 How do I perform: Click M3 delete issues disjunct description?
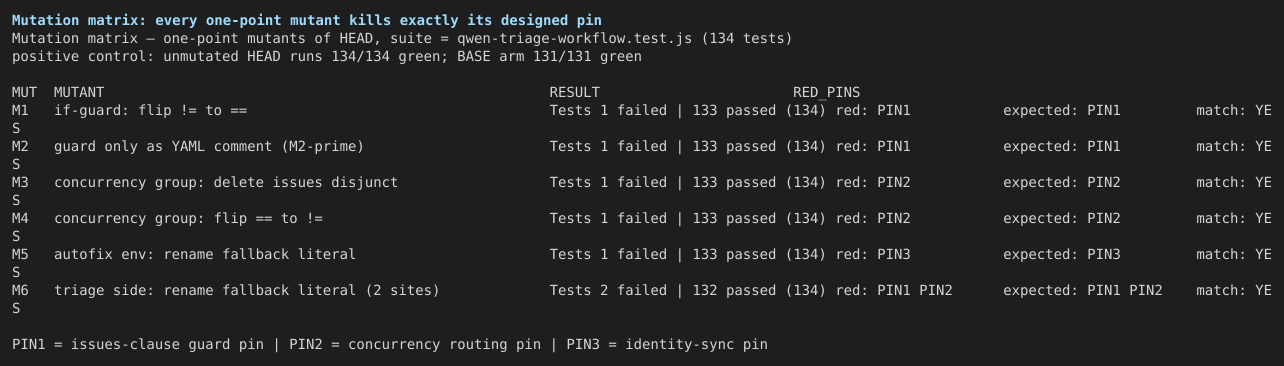click(226, 182)
